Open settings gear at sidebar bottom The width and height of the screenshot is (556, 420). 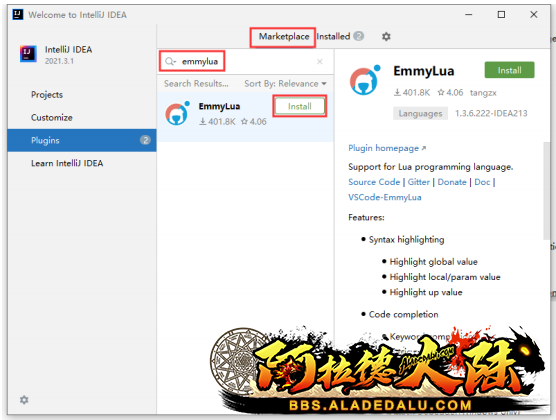click(24, 400)
